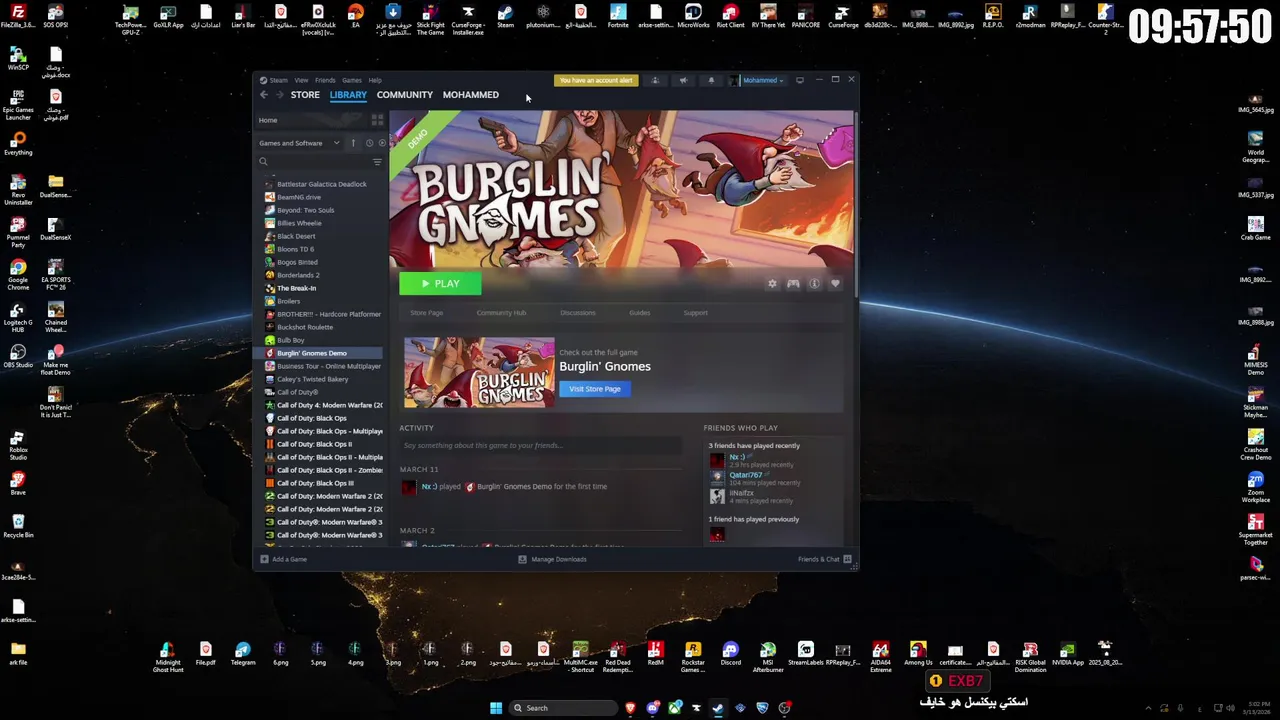
Task: Select Call of Duty: Black Ops III
Action: point(315,483)
